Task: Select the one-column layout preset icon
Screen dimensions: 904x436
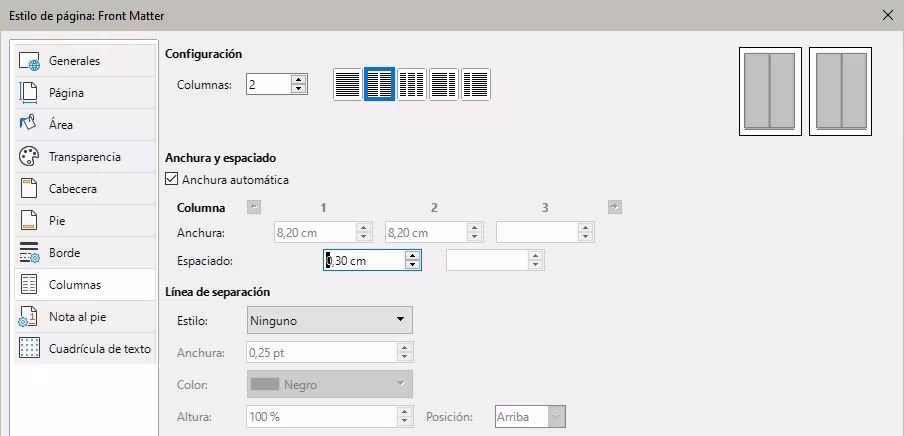Action: click(347, 85)
